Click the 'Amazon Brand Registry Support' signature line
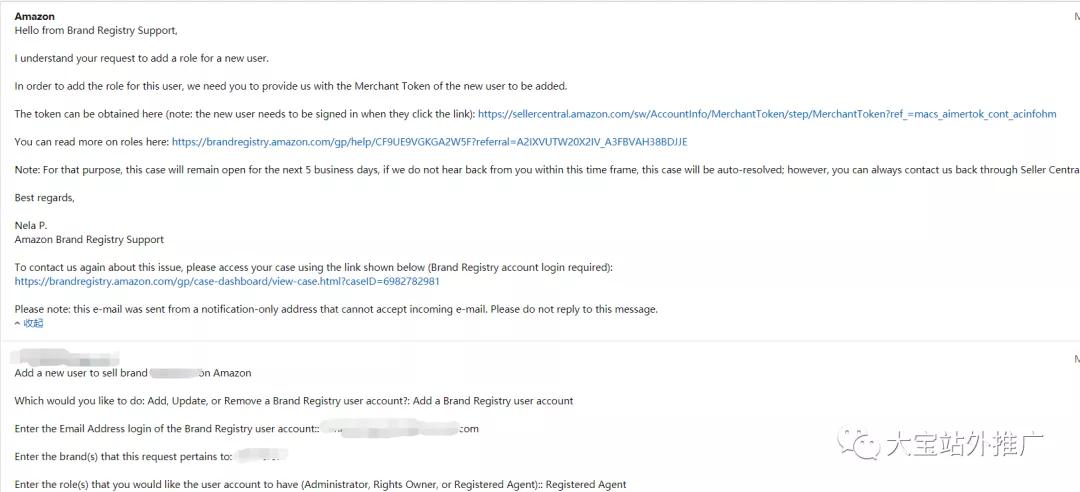Viewport: 1080px width, 492px height. pyautogui.click(x=89, y=240)
